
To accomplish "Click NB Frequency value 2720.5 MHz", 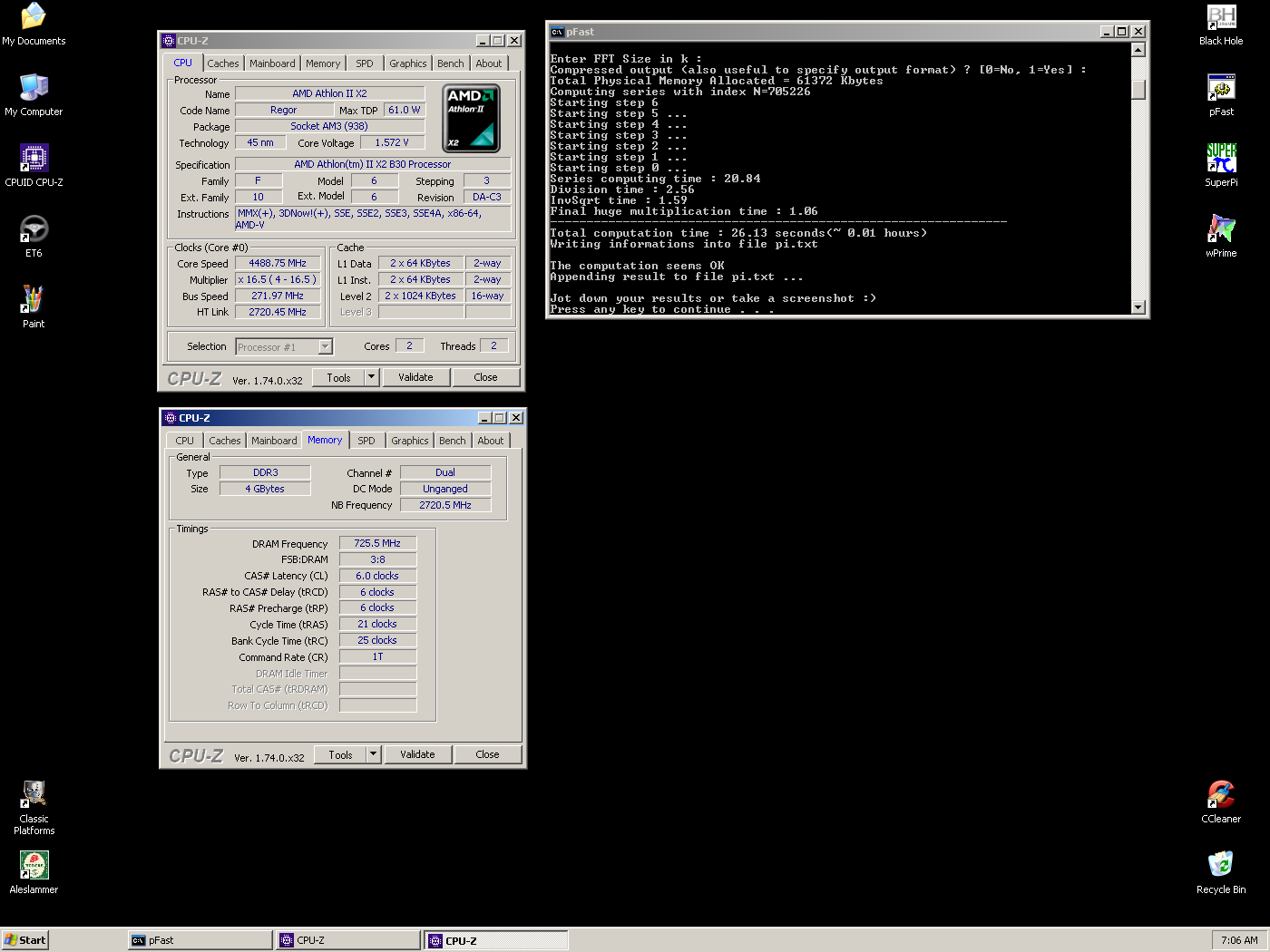I will pyautogui.click(x=445, y=505).
